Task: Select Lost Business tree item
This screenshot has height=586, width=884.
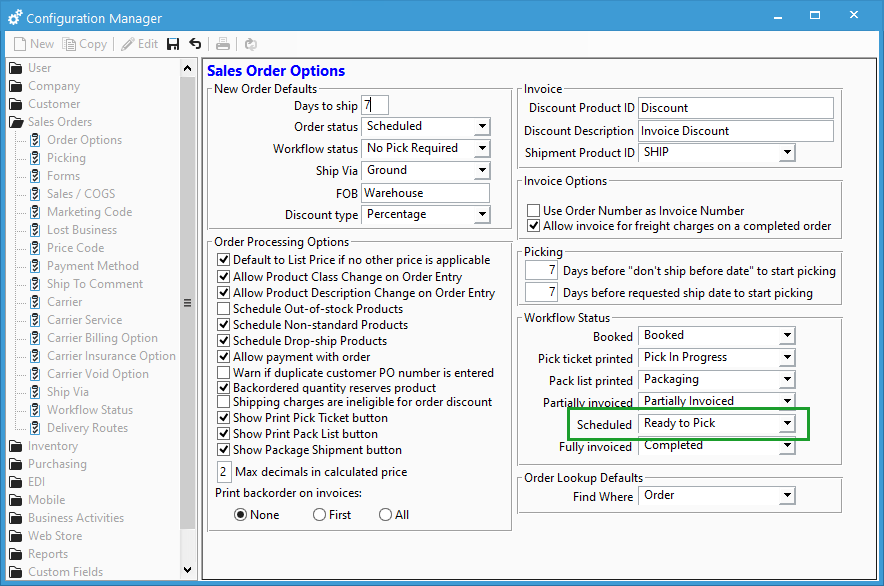Action: click(x=74, y=231)
